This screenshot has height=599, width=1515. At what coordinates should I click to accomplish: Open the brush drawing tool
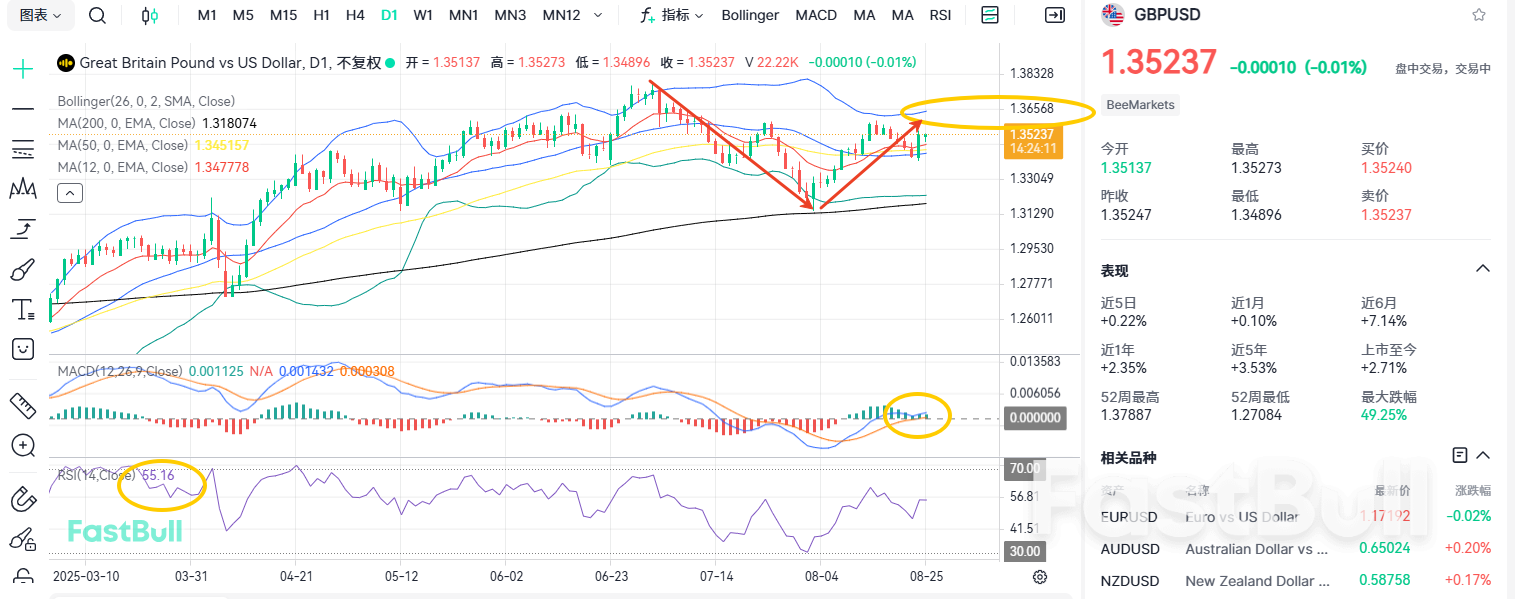pos(22,268)
